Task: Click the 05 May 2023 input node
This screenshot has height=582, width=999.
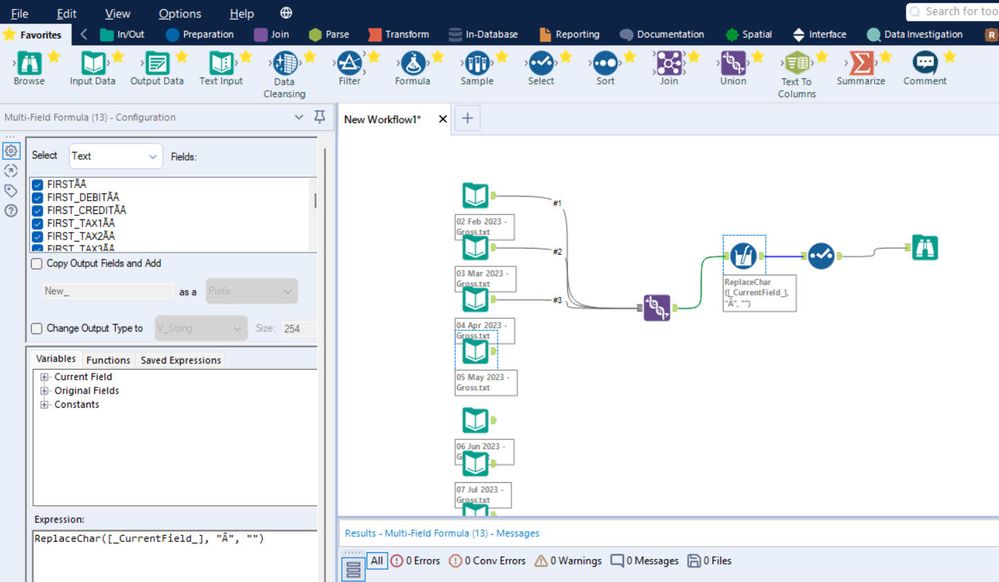Action: point(475,351)
